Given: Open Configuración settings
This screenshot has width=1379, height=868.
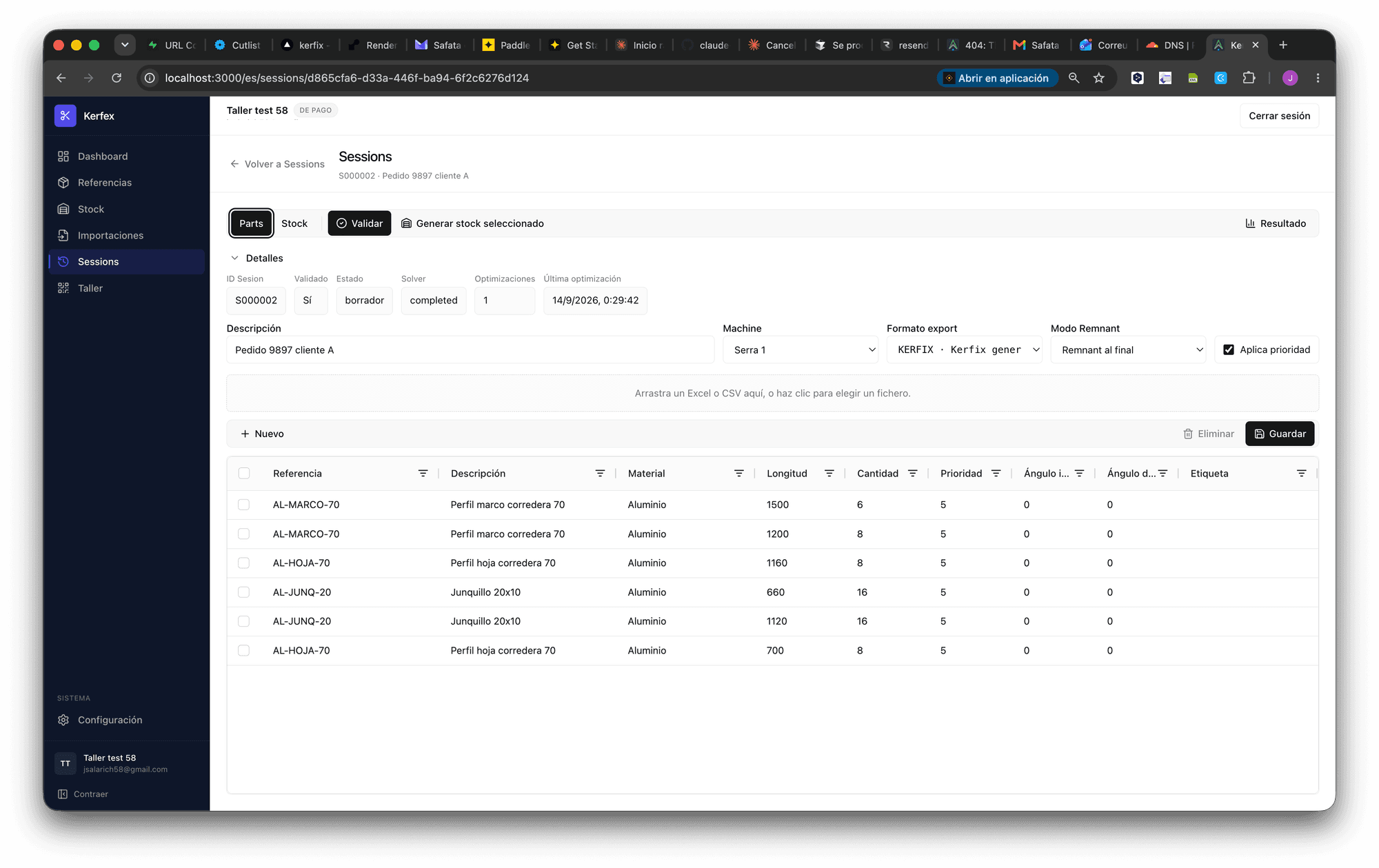Looking at the screenshot, I should [127, 720].
